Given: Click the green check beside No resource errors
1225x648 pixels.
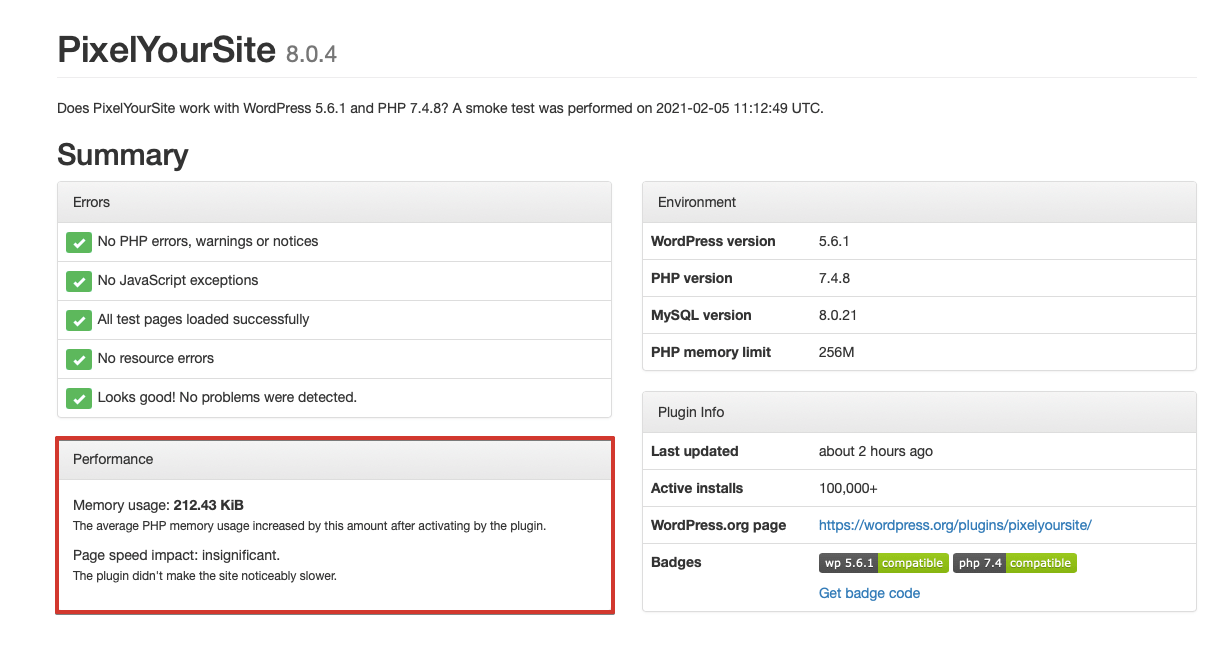Looking at the screenshot, I should coord(79,359).
